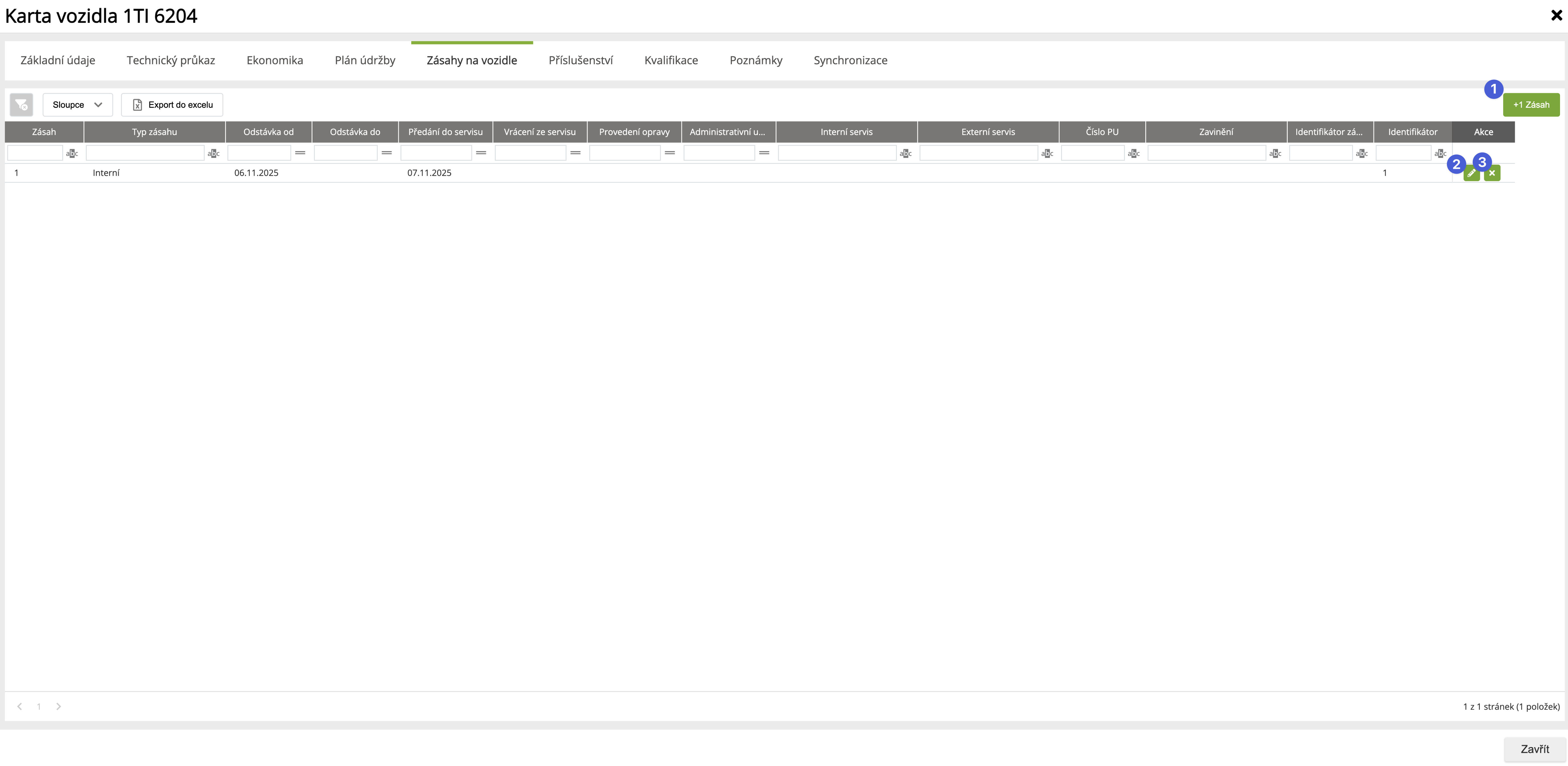Edit intervention row with pencil icon
The width and height of the screenshot is (1568, 766).
pos(1471,173)
